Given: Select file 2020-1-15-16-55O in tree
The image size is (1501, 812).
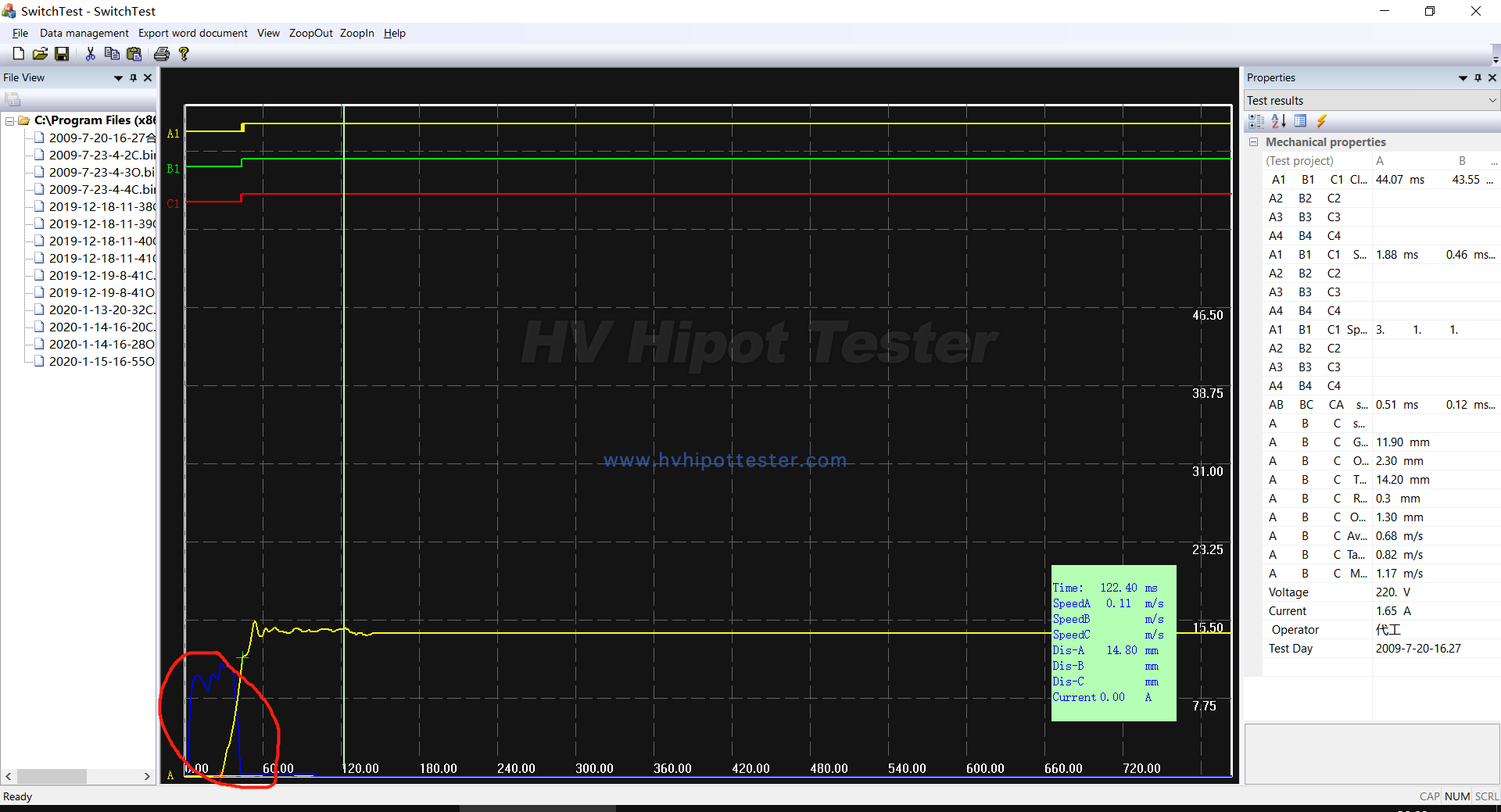Looking at the screenshot, I should pyautogui.click(x=102, y=361).
